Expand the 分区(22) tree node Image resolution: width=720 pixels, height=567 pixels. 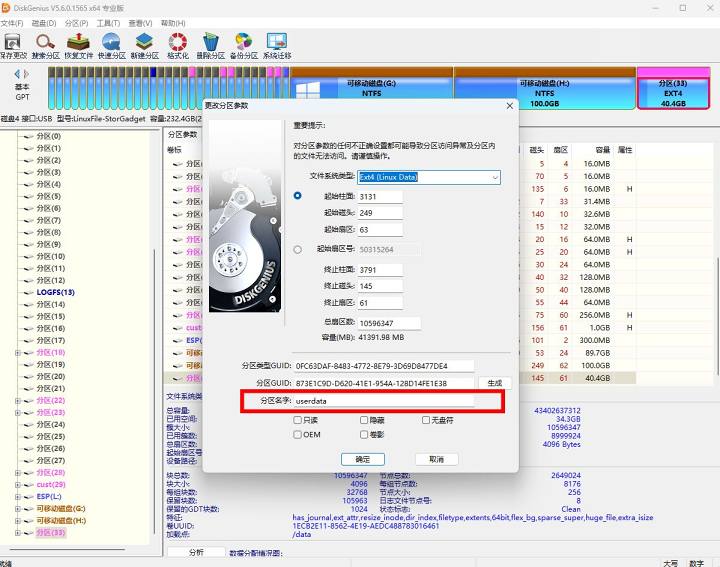[17, 401]
